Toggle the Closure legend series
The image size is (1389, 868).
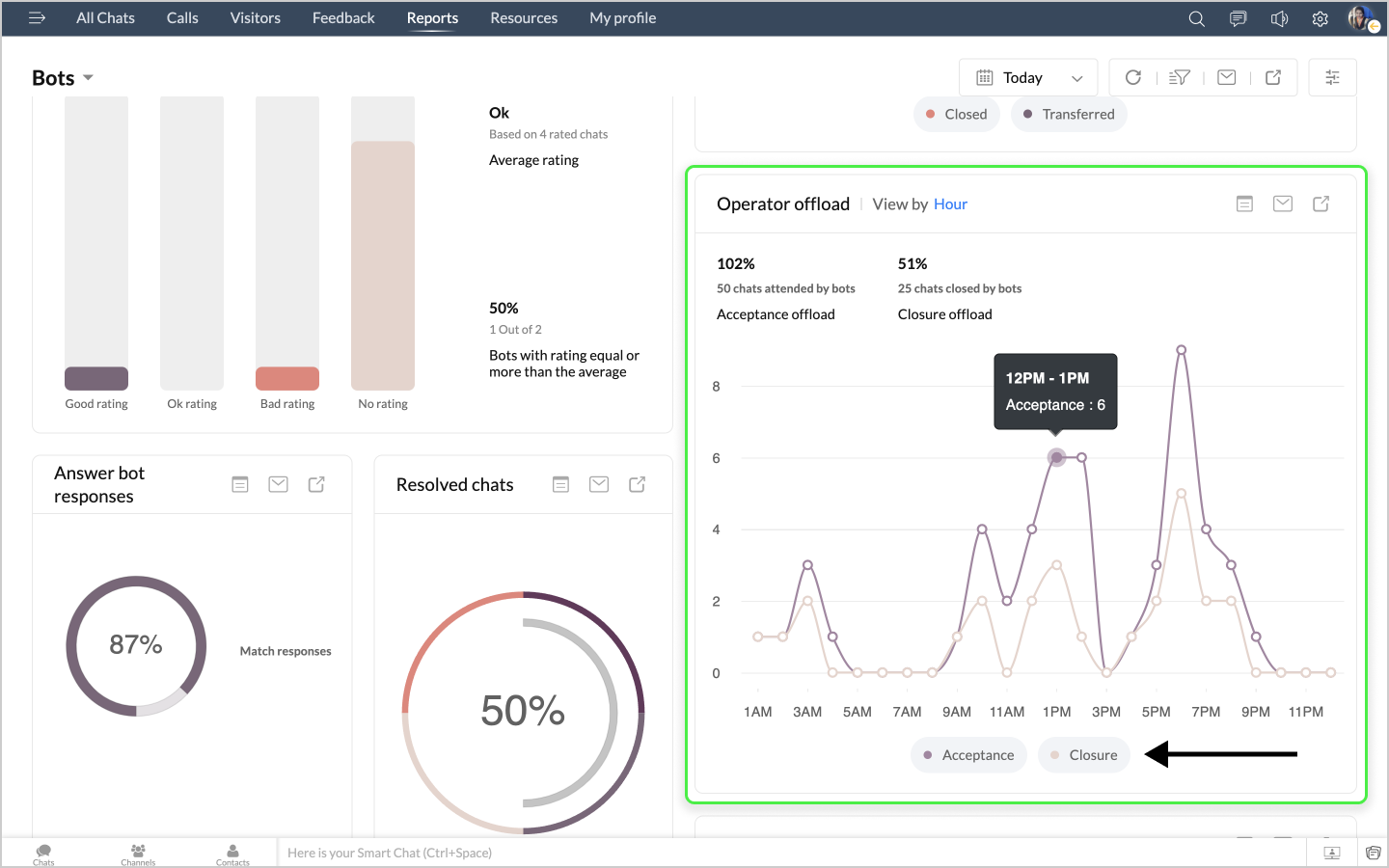click(1083, 755)
